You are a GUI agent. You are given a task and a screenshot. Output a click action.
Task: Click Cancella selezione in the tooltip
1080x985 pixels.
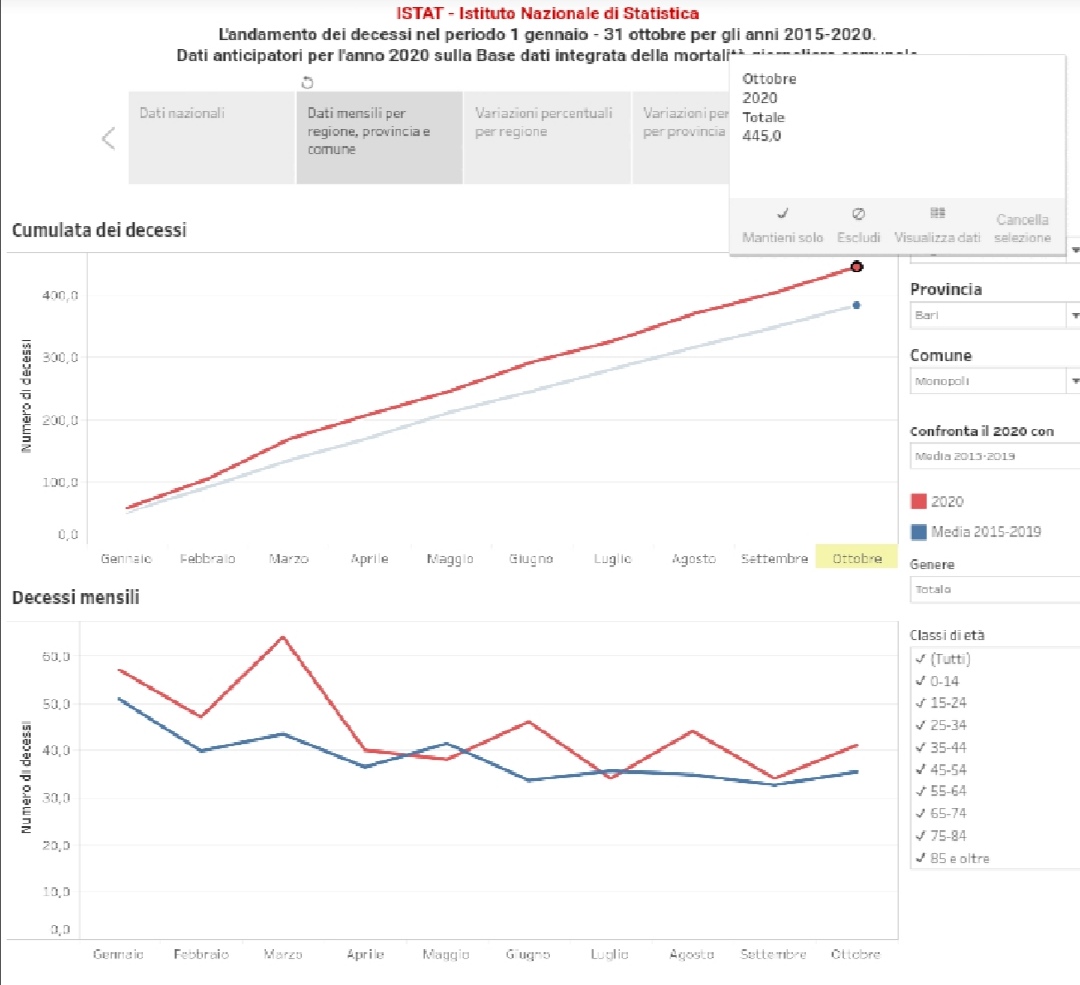pyautogui.click(x=1022, y=229)
